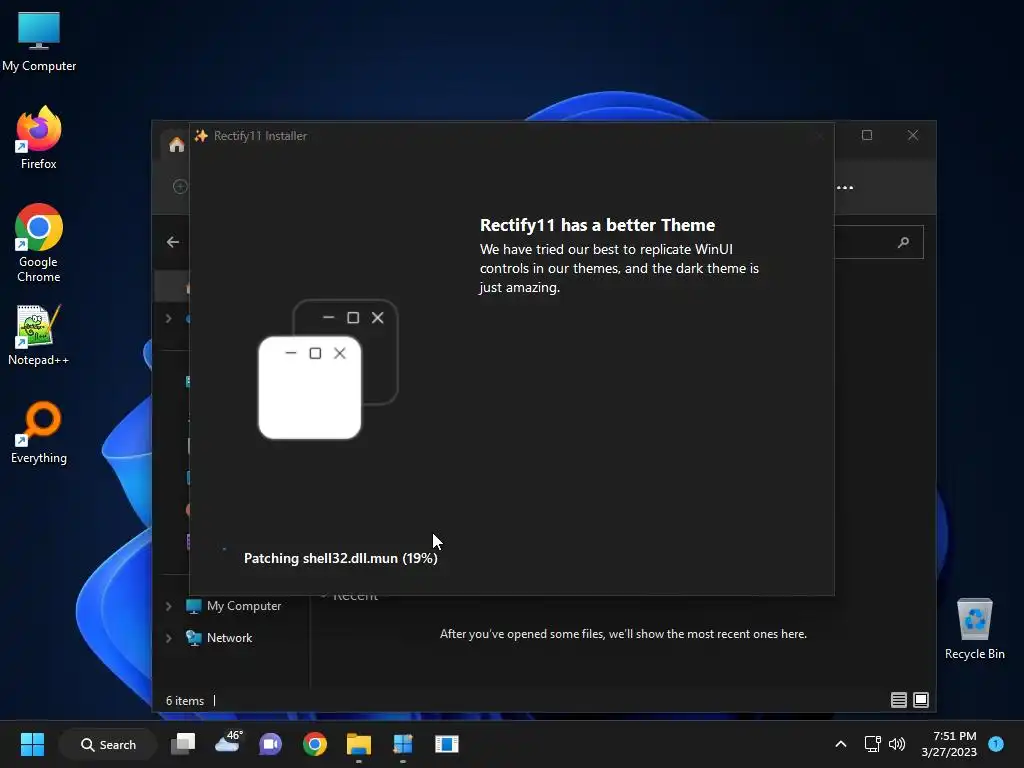This screenshot has height=768, width=1024.
Task: Open the Chat app on taskbar
Action: pyautogui.click(x=270, y=744)
